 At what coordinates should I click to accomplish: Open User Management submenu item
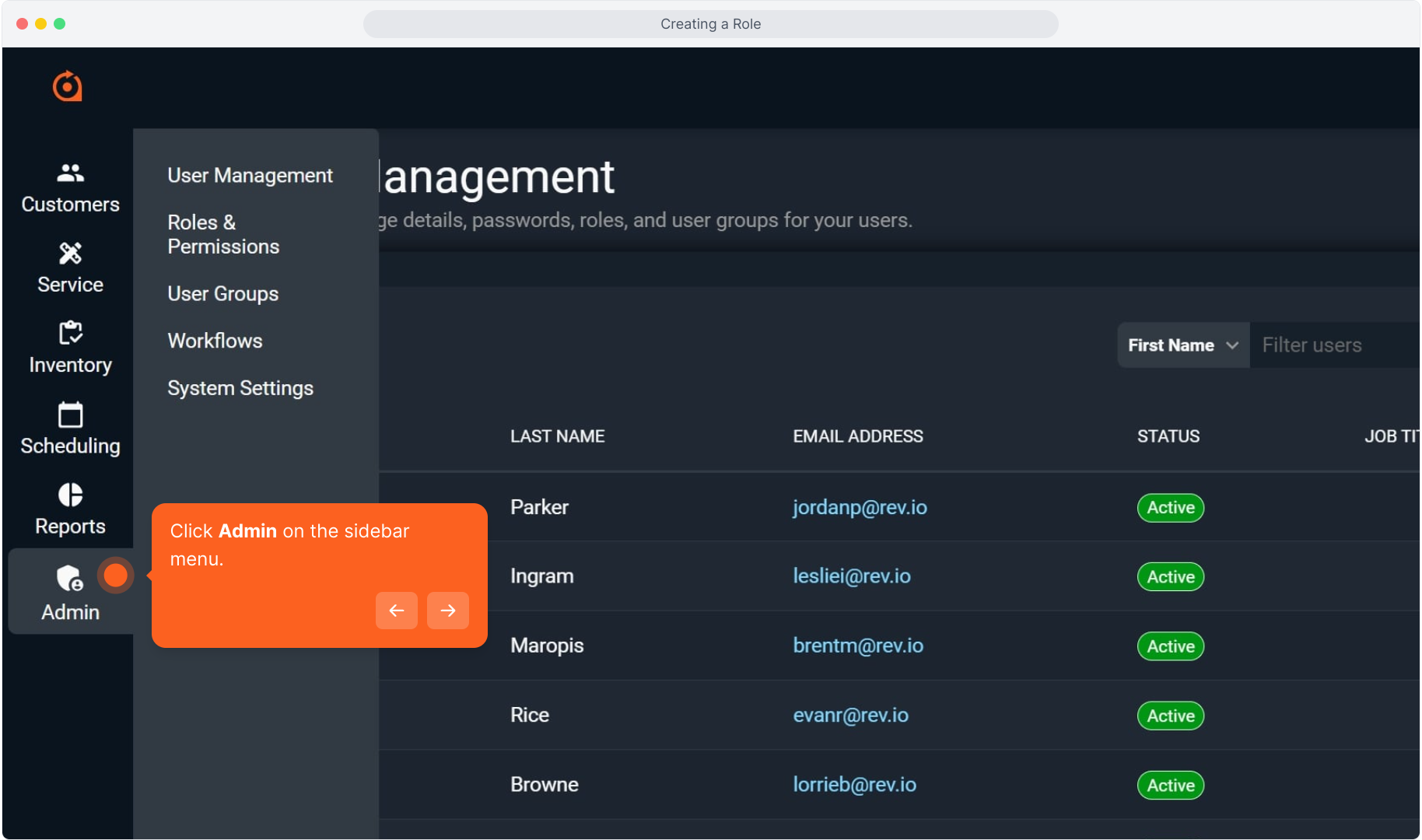(x=250, y=176)
